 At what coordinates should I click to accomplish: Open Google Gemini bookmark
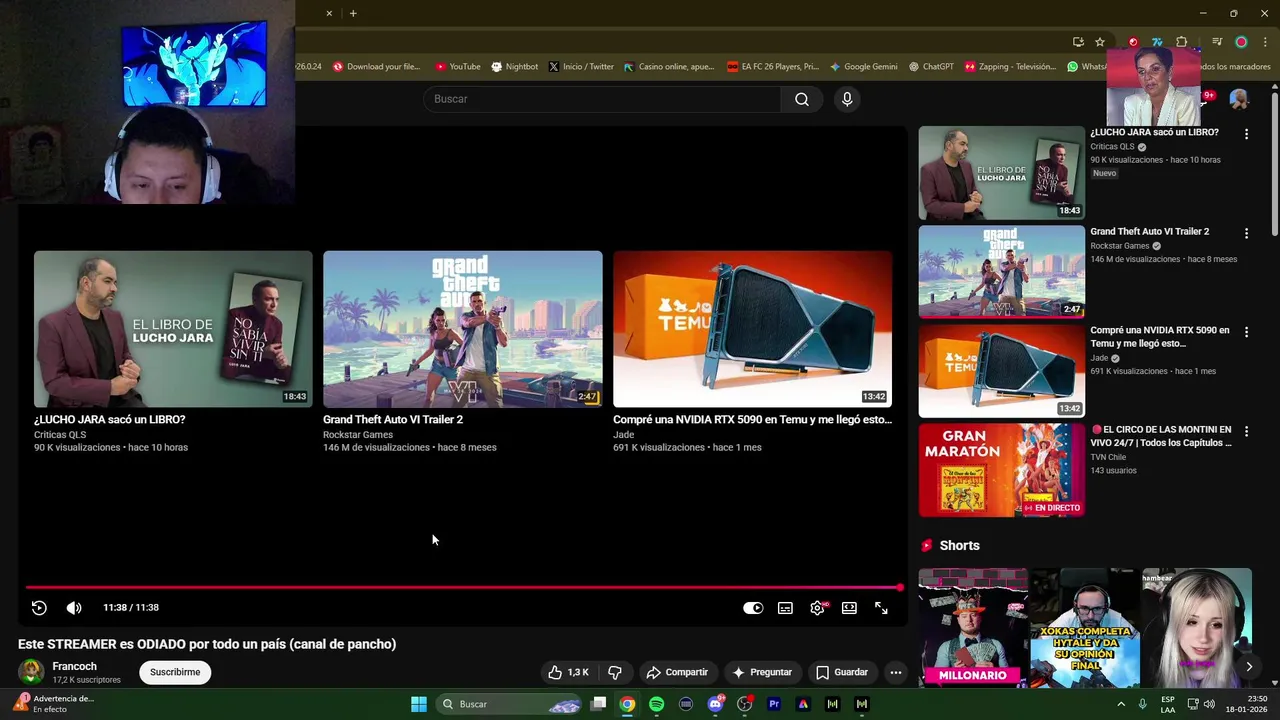[x=864, y=67]
